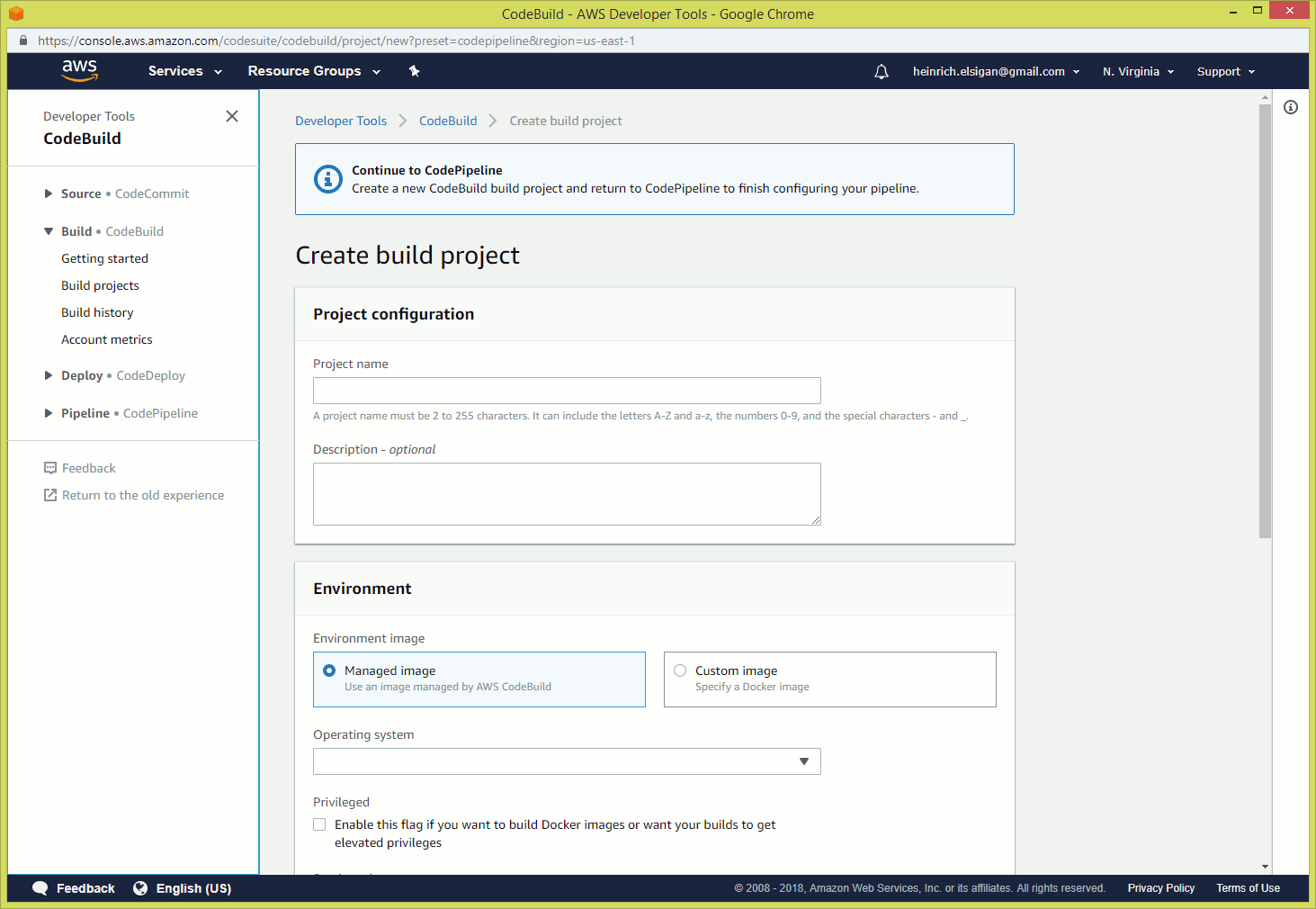Close the Developer Tools side panel
The image size is (1316, 909).
click(x=232, y=116)
